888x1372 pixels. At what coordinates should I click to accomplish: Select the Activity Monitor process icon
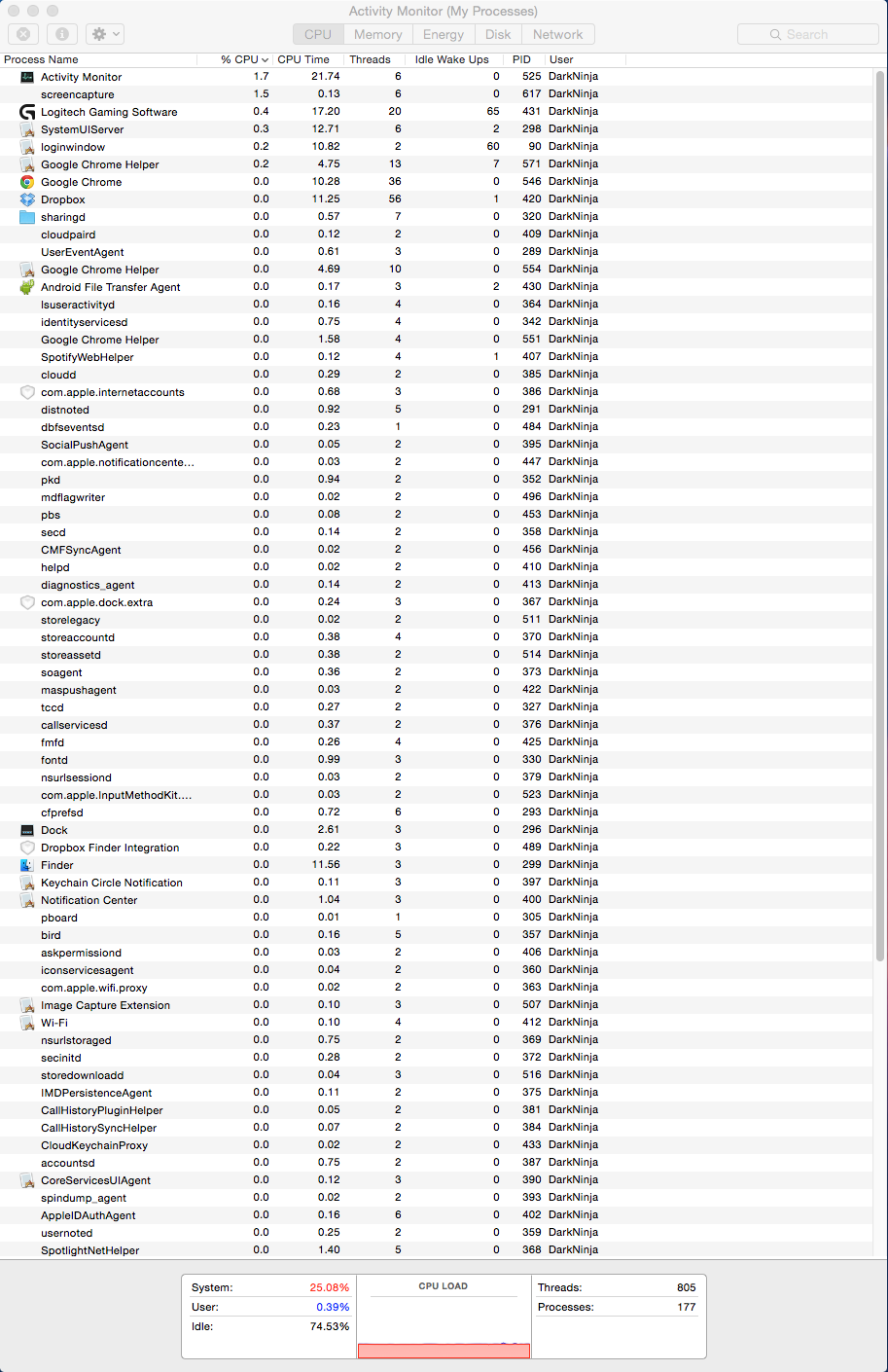[27, 77]
